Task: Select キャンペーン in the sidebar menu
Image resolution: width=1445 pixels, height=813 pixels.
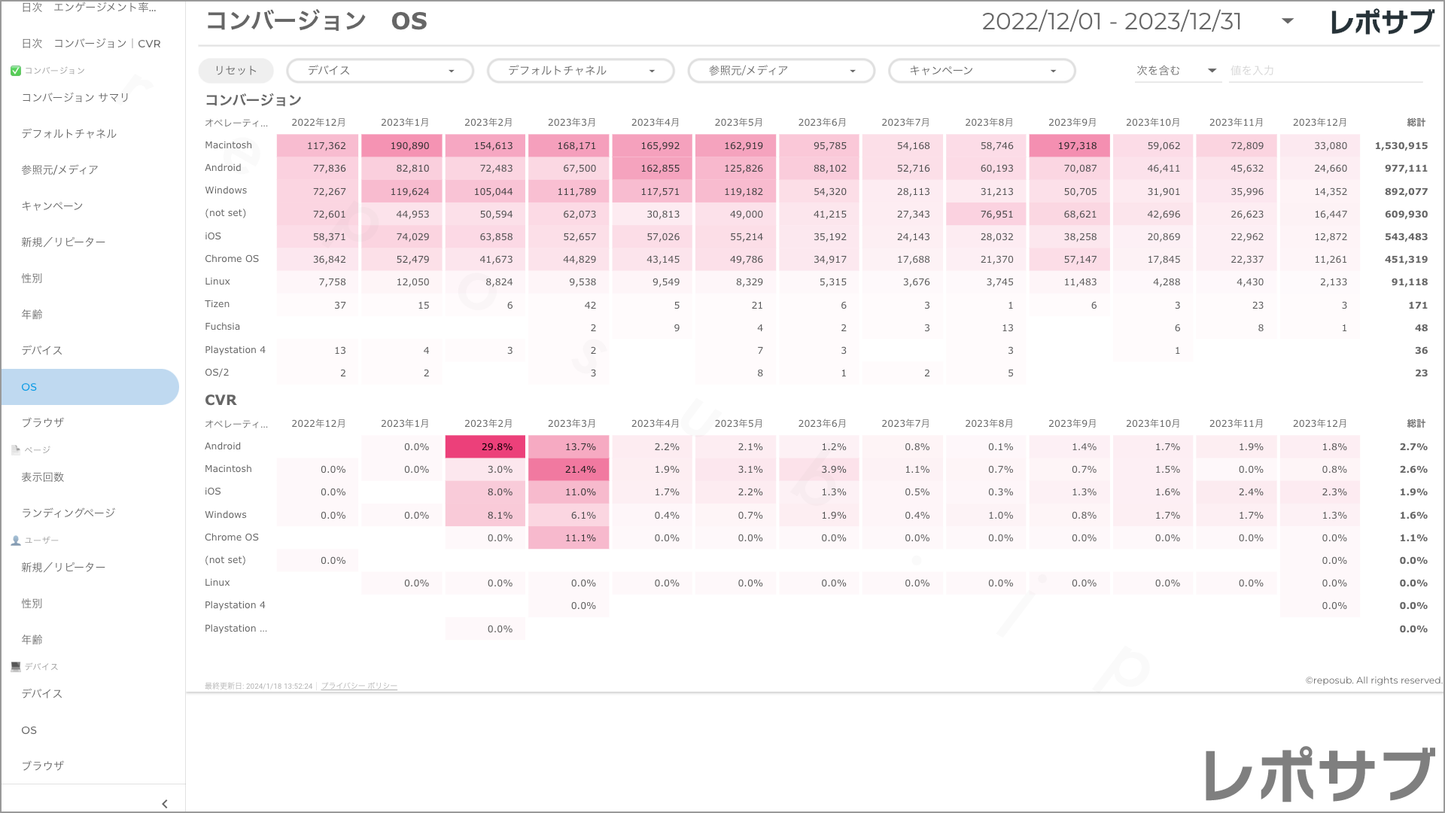Action: point(52,206)
